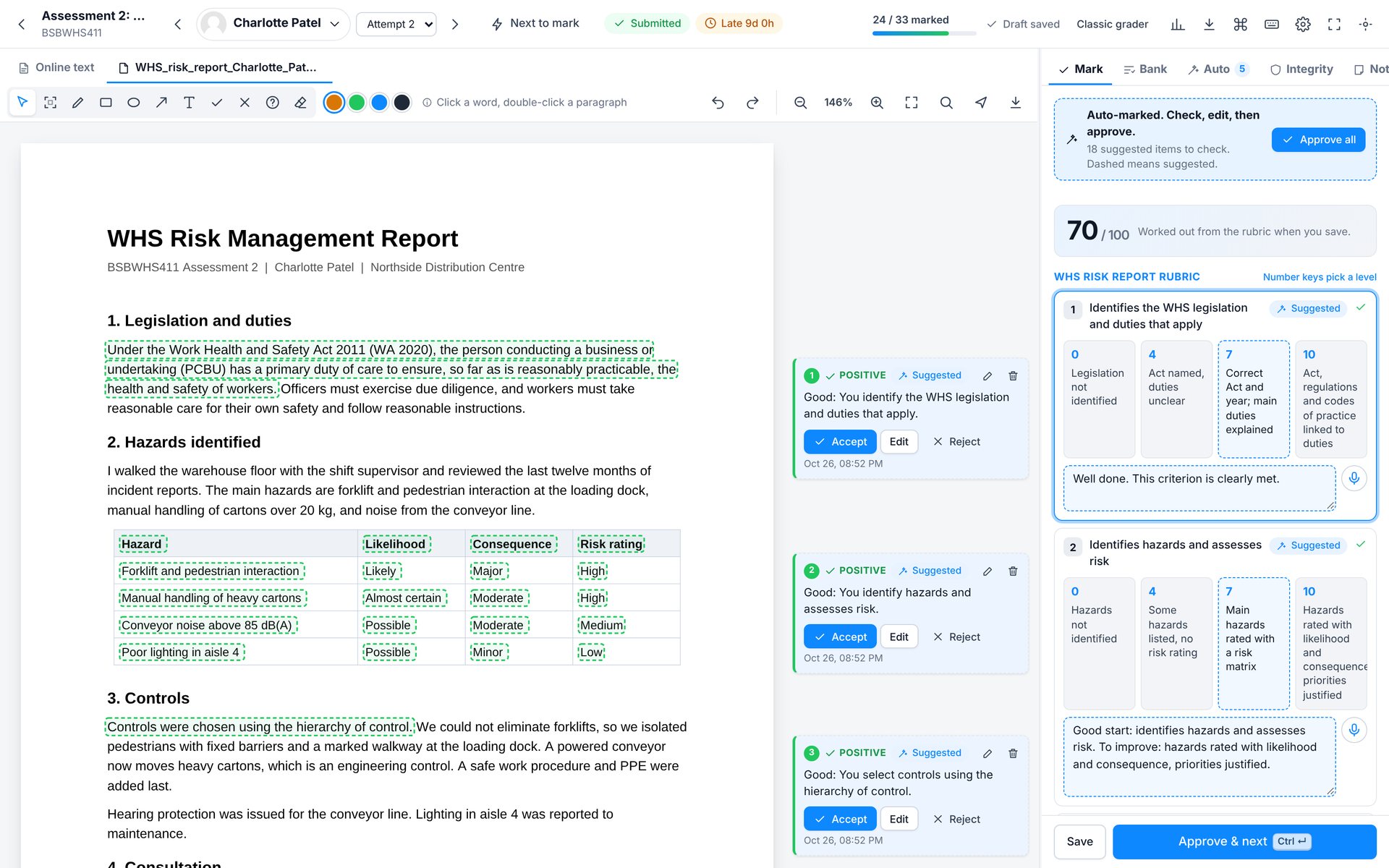Choose the rectangle shape tool
The image size is (1389, 868).
[x=106, y=103]
